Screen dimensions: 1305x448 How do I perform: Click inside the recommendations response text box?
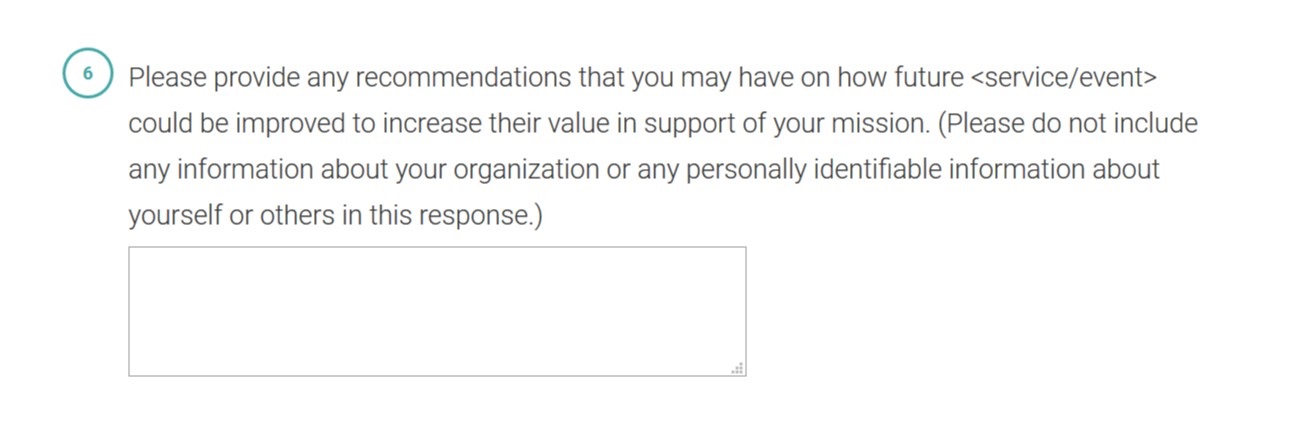[437, 311]
